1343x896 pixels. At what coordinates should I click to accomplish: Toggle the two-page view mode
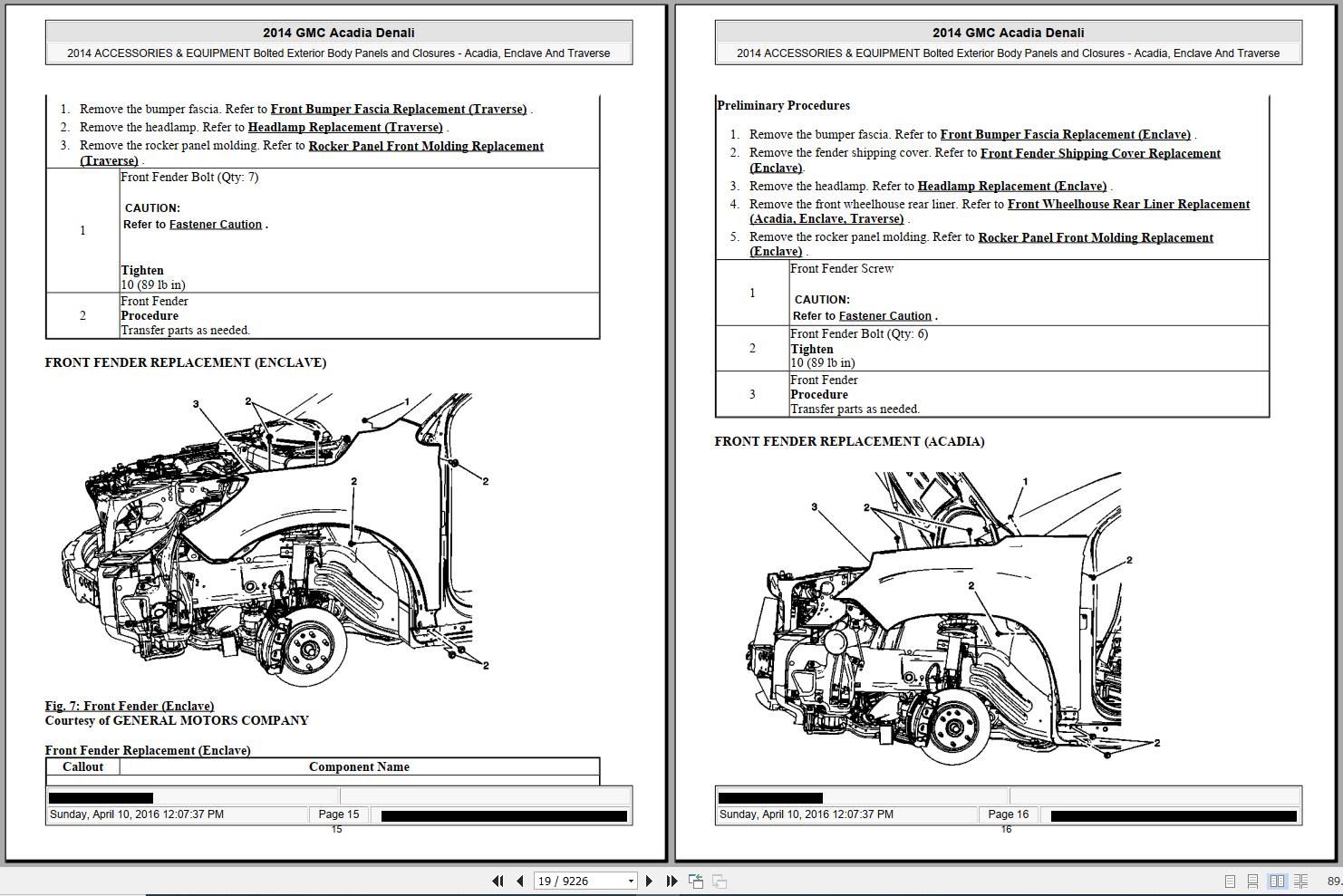tap(1278, 880)
